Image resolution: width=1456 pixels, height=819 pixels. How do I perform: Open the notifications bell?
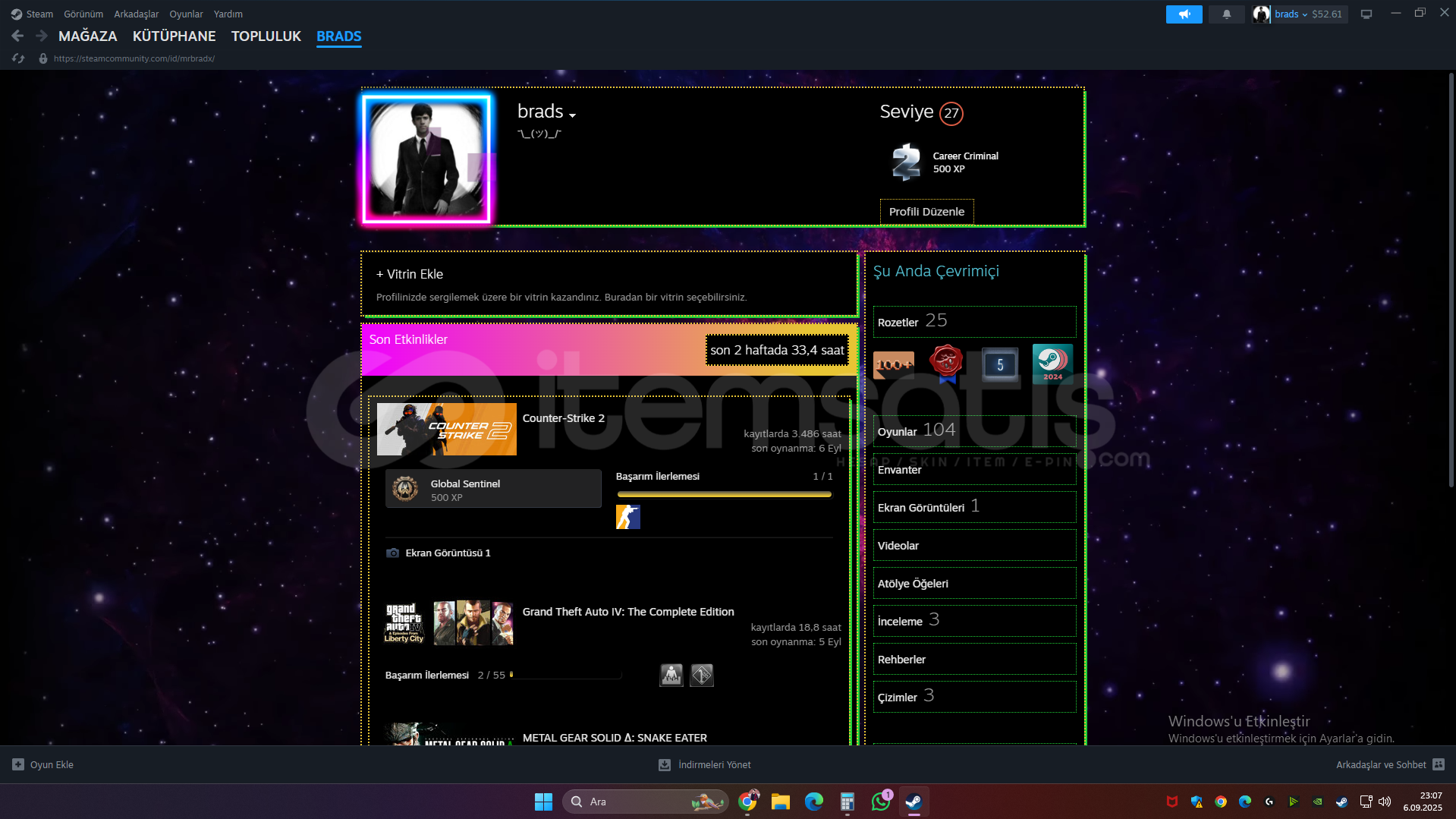point(1226,14)
